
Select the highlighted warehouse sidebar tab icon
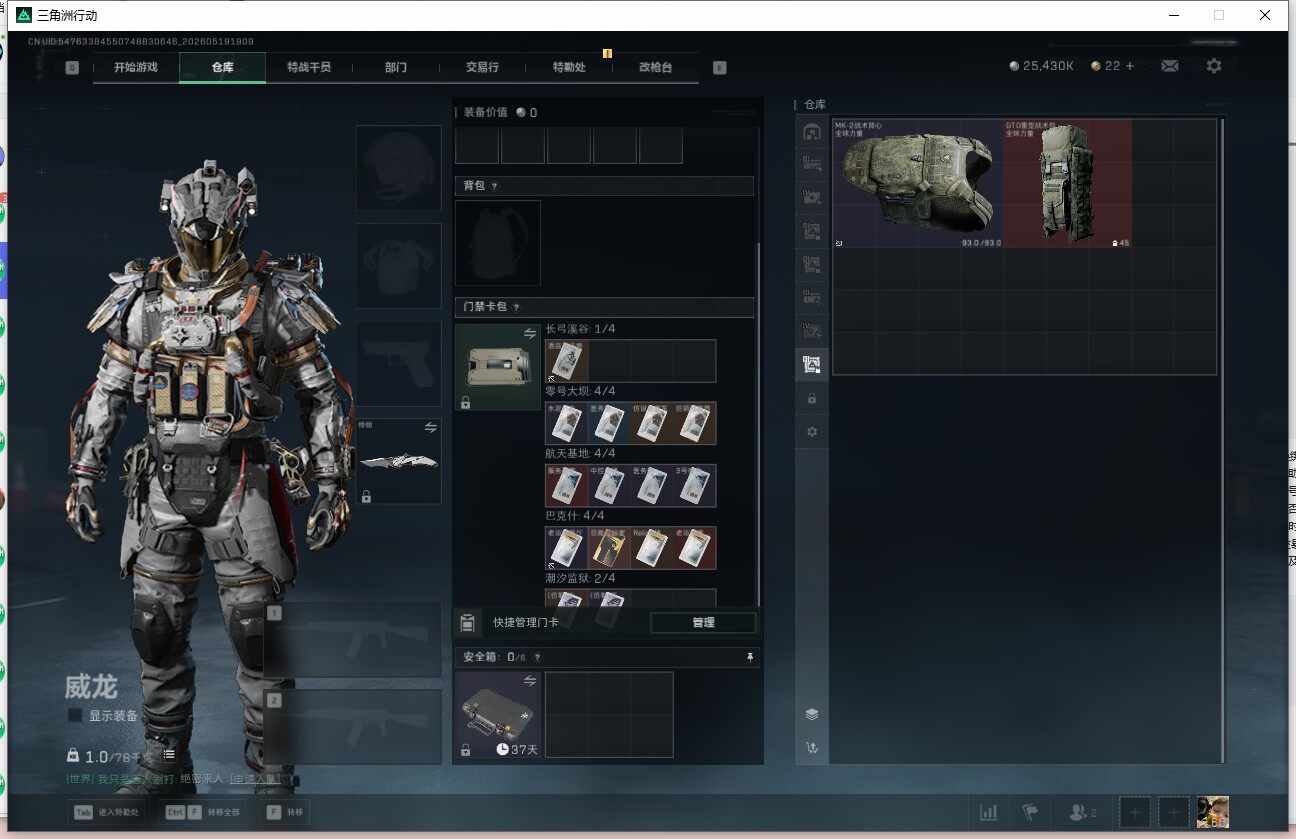click(812, 365)
